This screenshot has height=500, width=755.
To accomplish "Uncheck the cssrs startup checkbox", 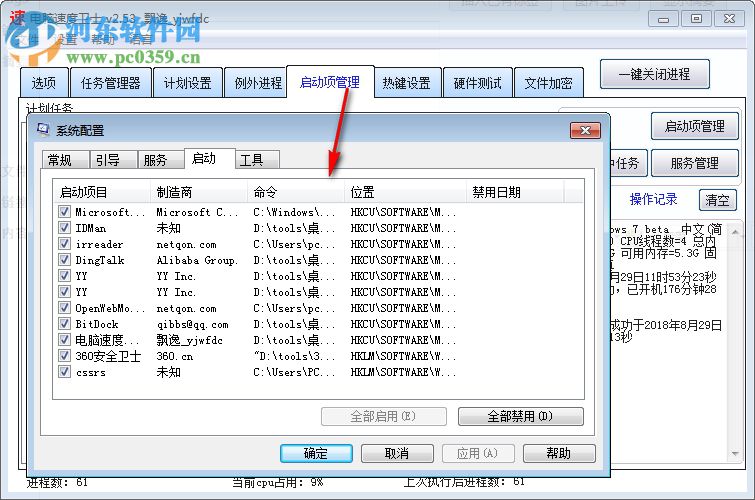I will pos(64,372).
